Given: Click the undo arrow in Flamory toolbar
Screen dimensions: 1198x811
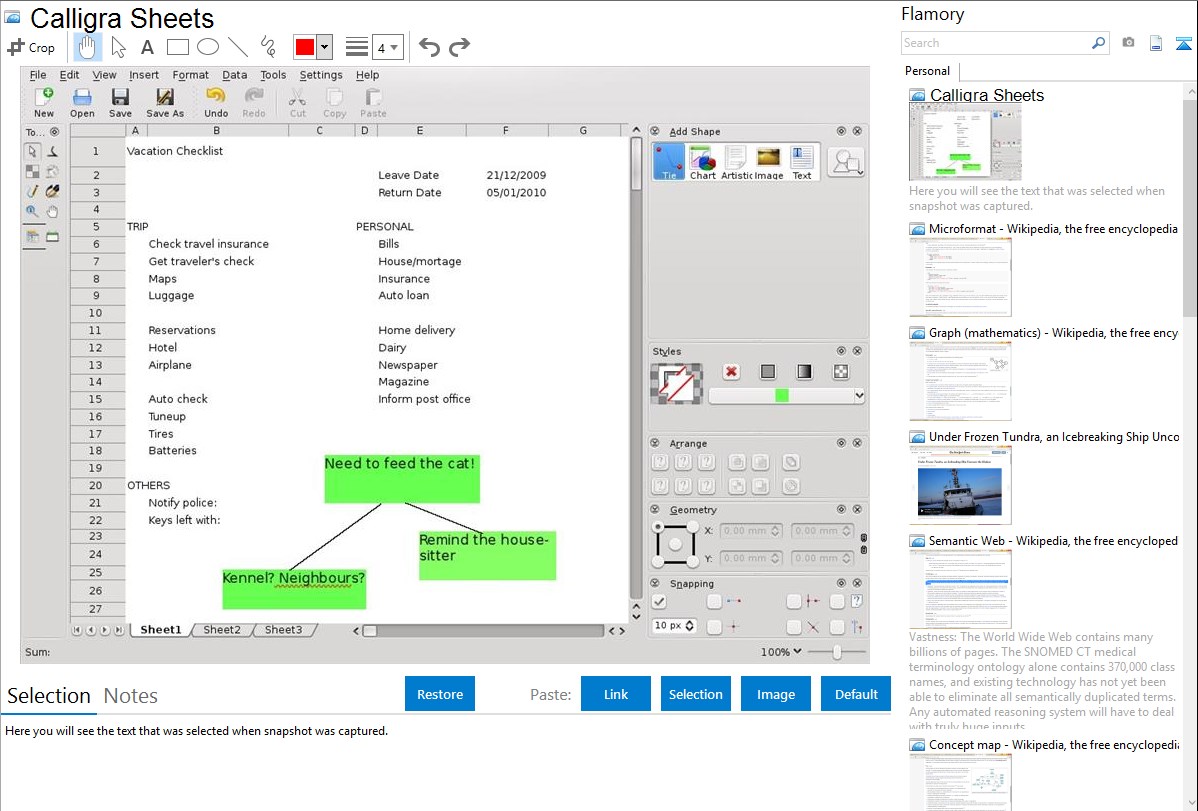Looking at the screenshot, I should [429, 47].
